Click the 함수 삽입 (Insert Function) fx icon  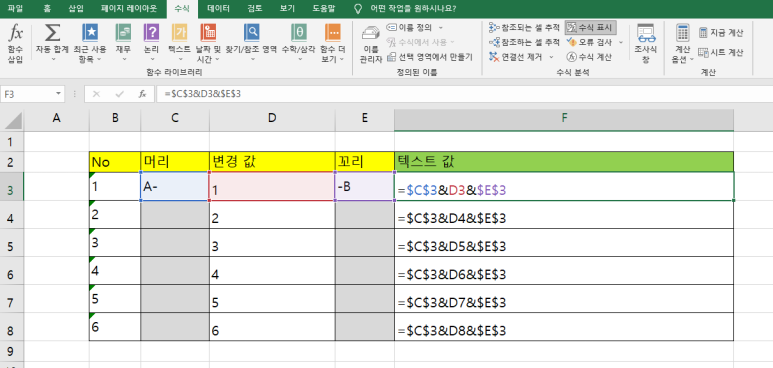15,33
